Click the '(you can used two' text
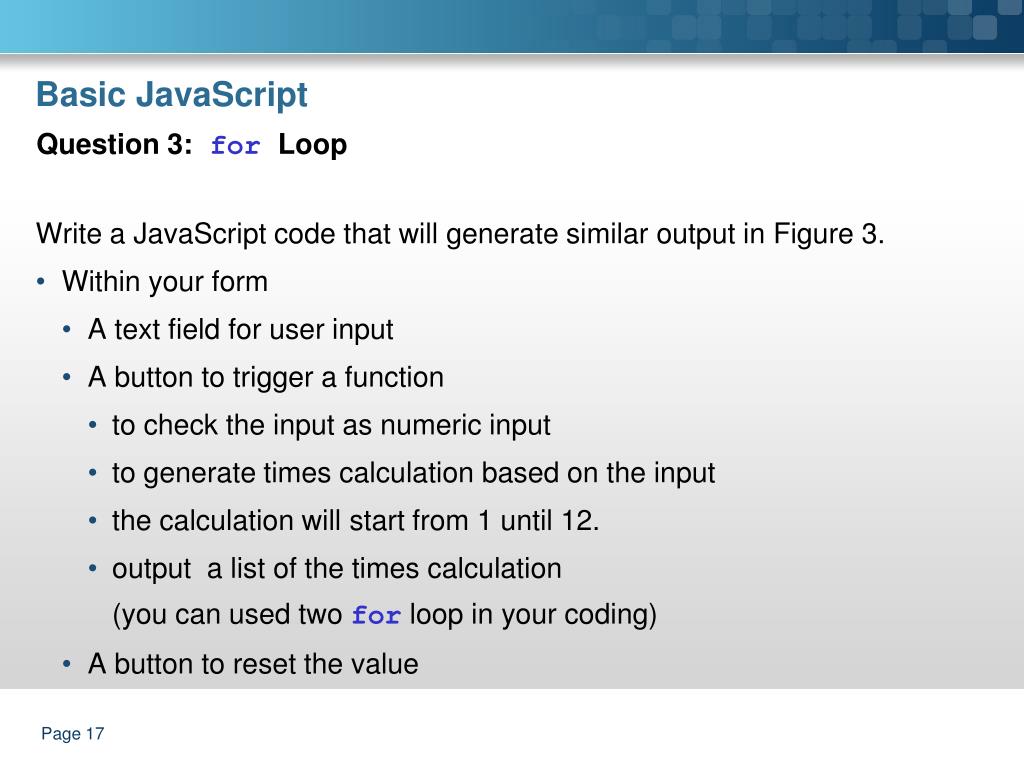Viewport: 1024px width, 768px height. 227,615
